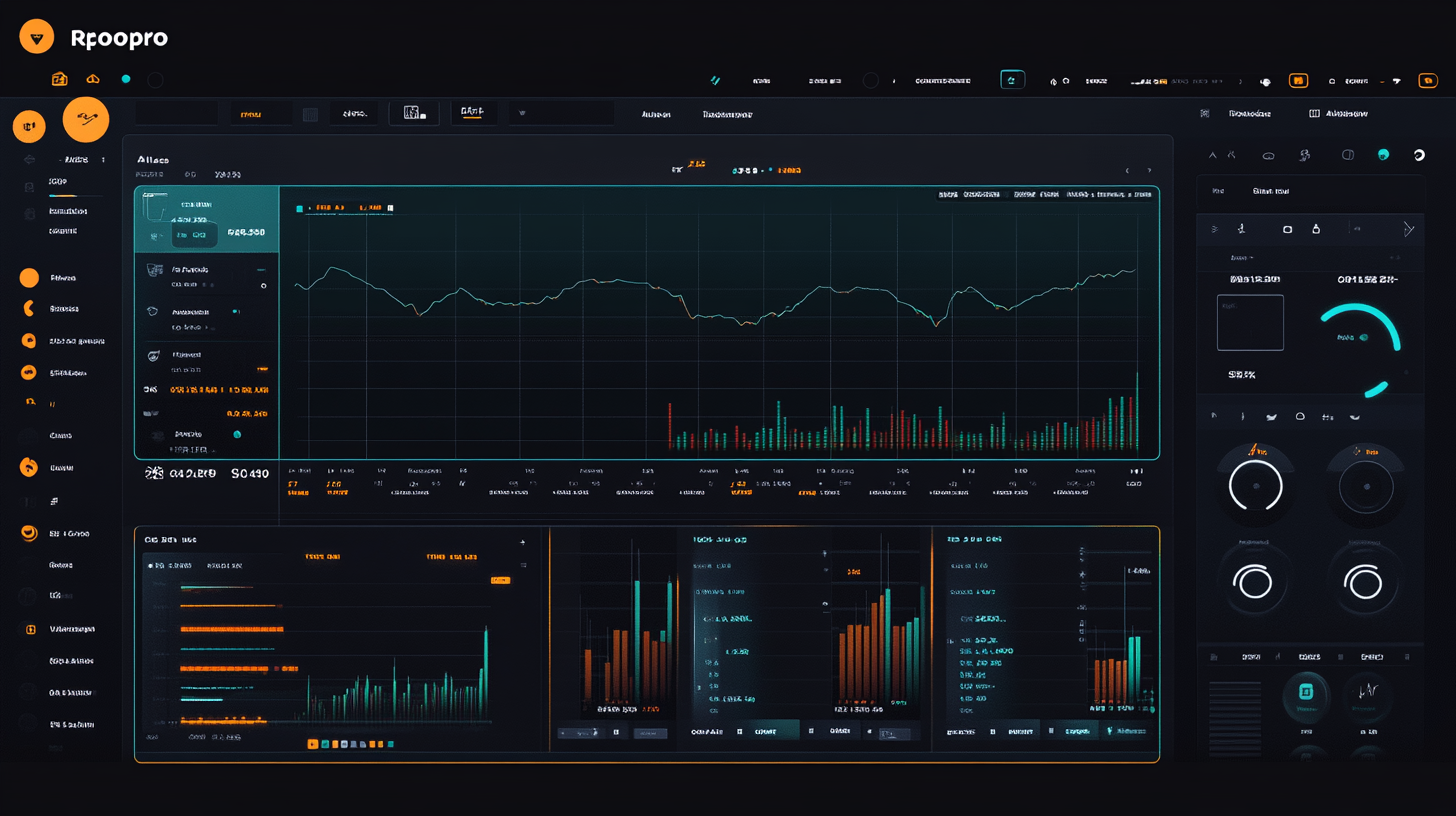
Task: Select the orange smiley-ring sidebar icon
Action: click(x=28, y=533)
